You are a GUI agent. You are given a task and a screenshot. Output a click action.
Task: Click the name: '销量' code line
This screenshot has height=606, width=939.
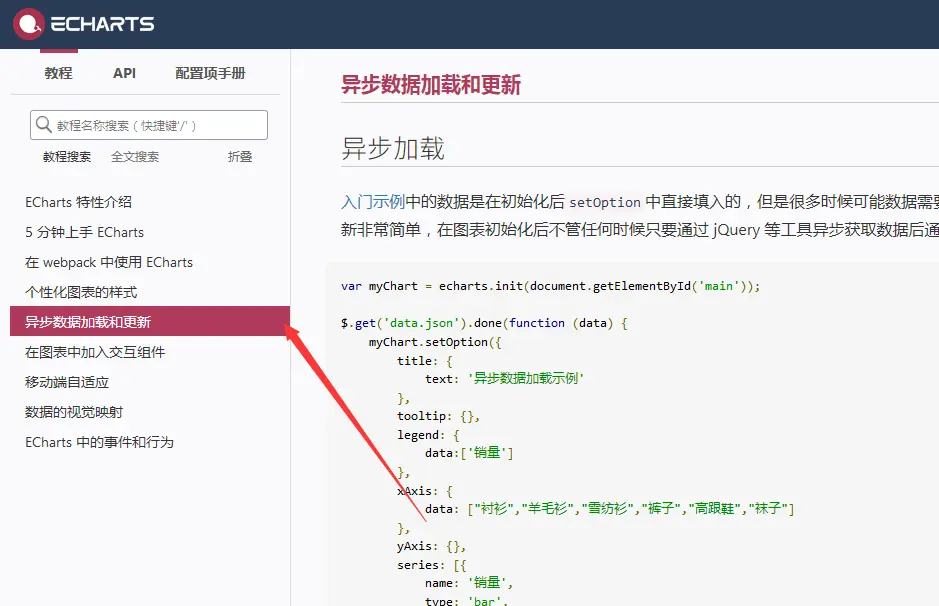pyautogui.click(x=469, y=583)
